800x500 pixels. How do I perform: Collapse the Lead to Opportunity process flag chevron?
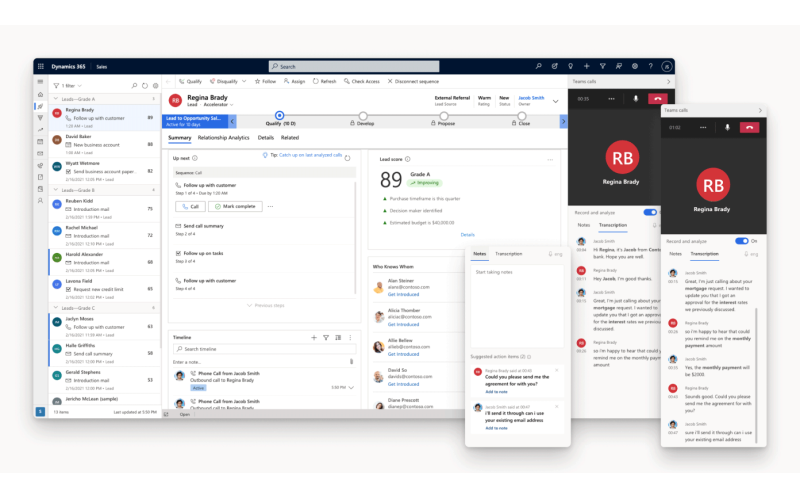[x=232, y=121]
